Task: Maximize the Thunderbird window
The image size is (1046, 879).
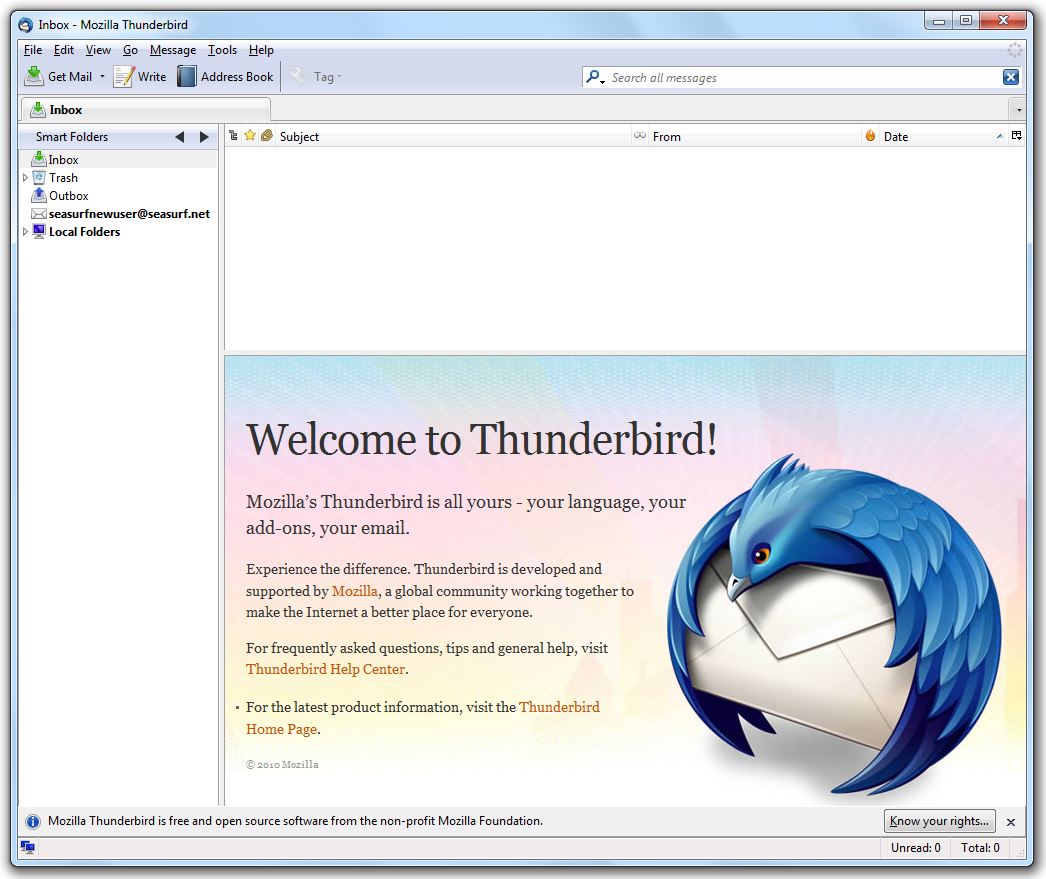Action: point(965,21)
